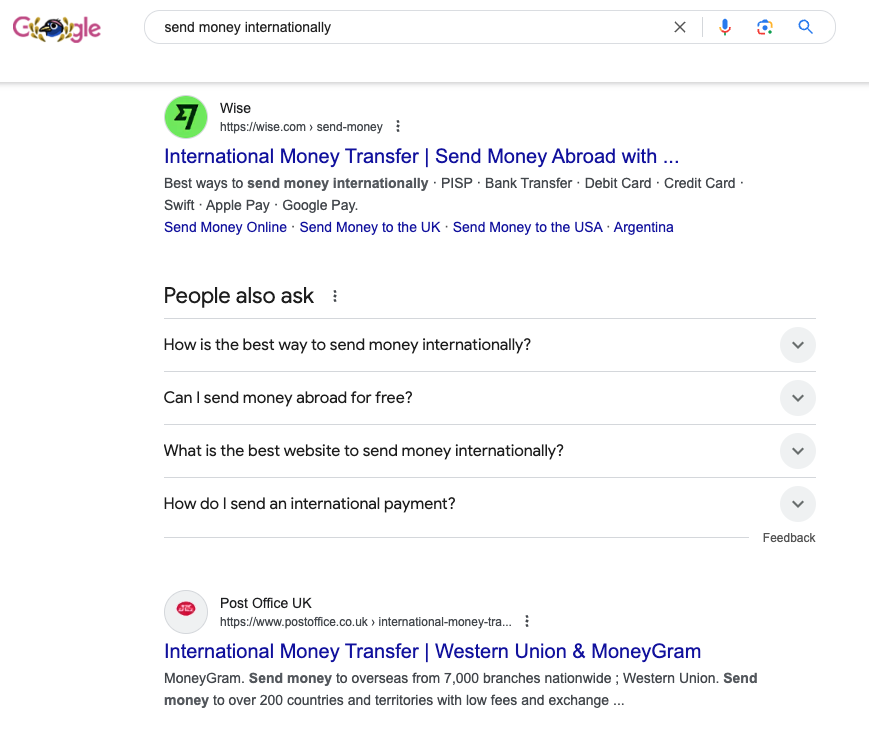Click into the search box text
The width and height of the screenshot is (869, 733).
click(x=247, y=27)
